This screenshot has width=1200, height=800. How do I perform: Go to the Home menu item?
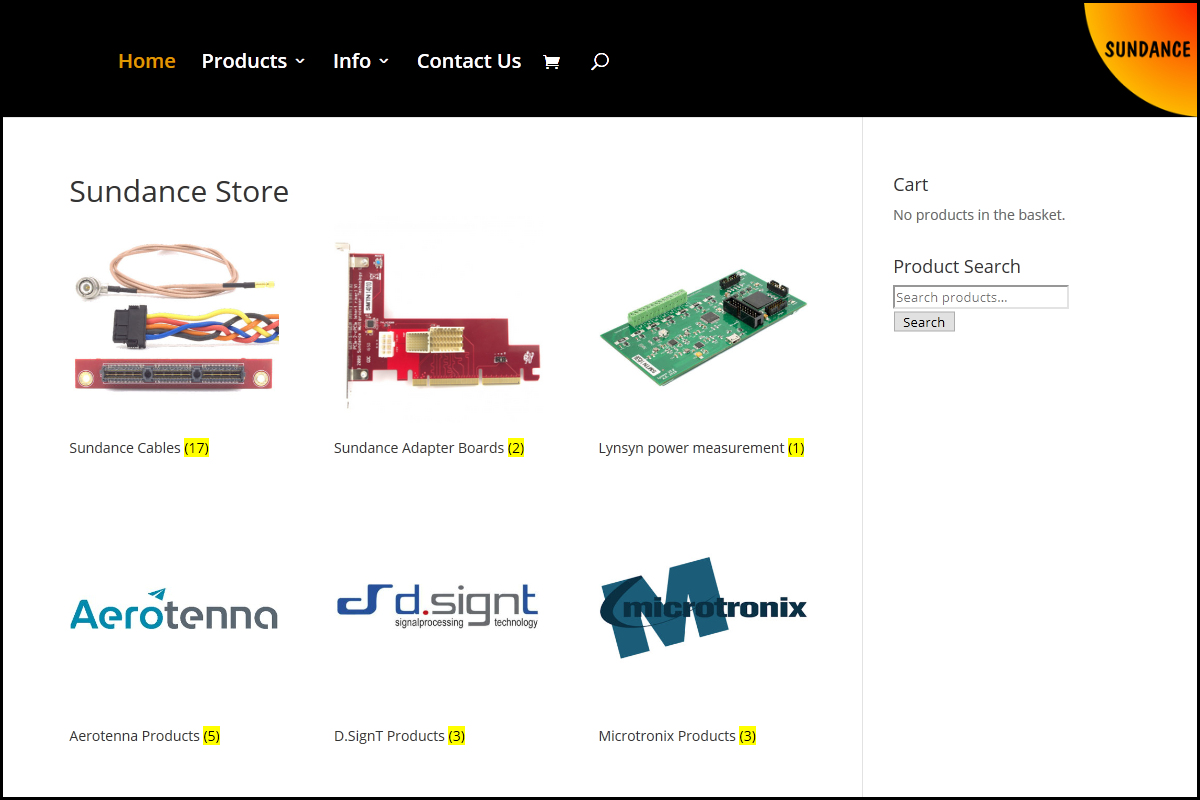147,61
